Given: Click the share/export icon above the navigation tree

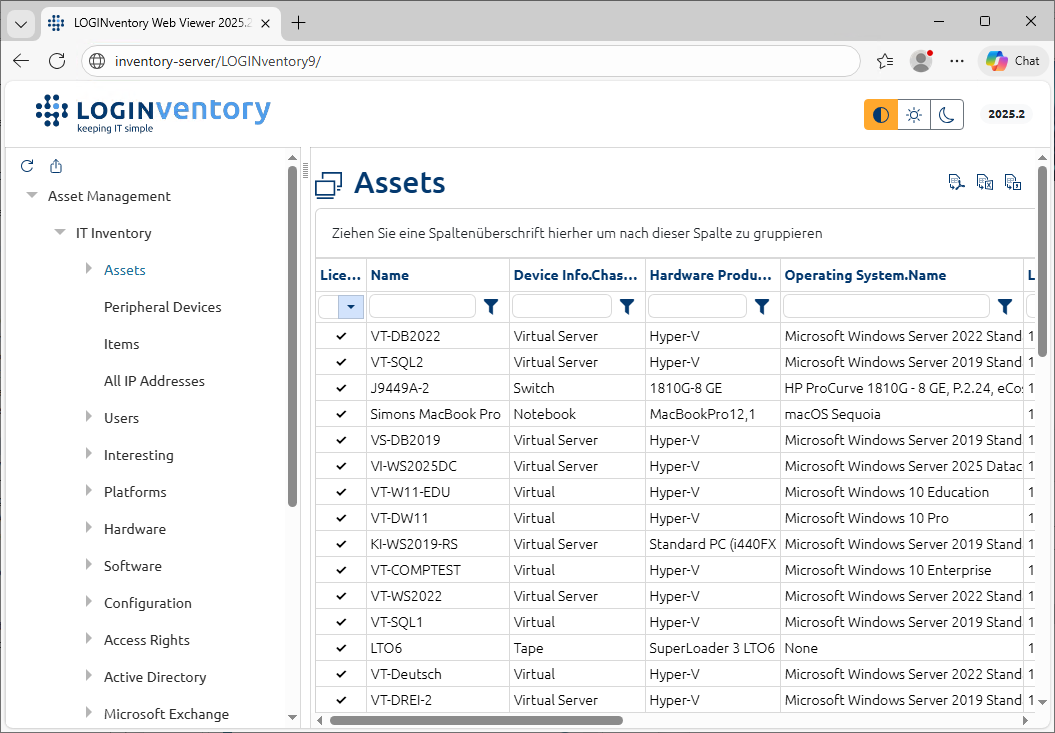Looking at the screenshot, I should (56, 166).
